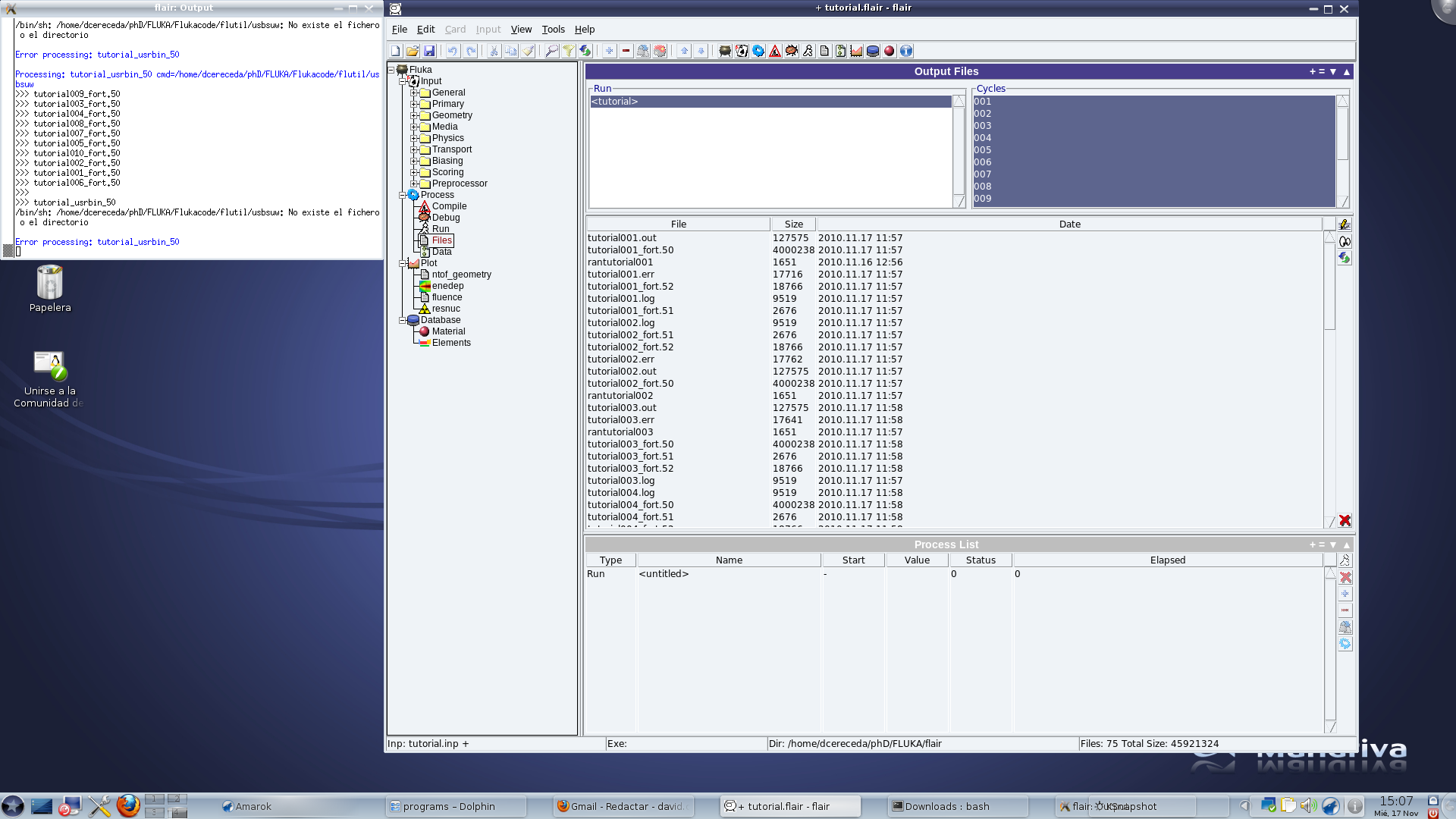Open the Tools menu in flair

point(554,29)
